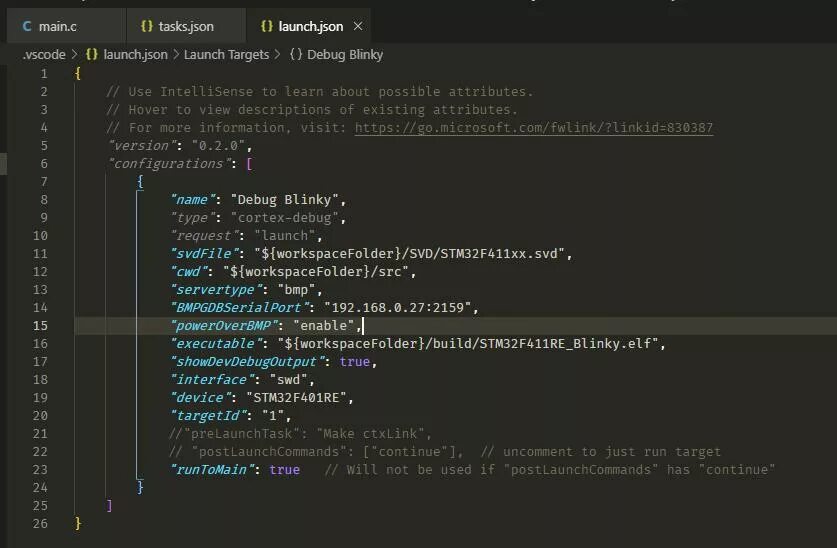837x548 pixels.
Task: Click the braces icon beside launch.json breadcrumb
Action: point(92,54)
